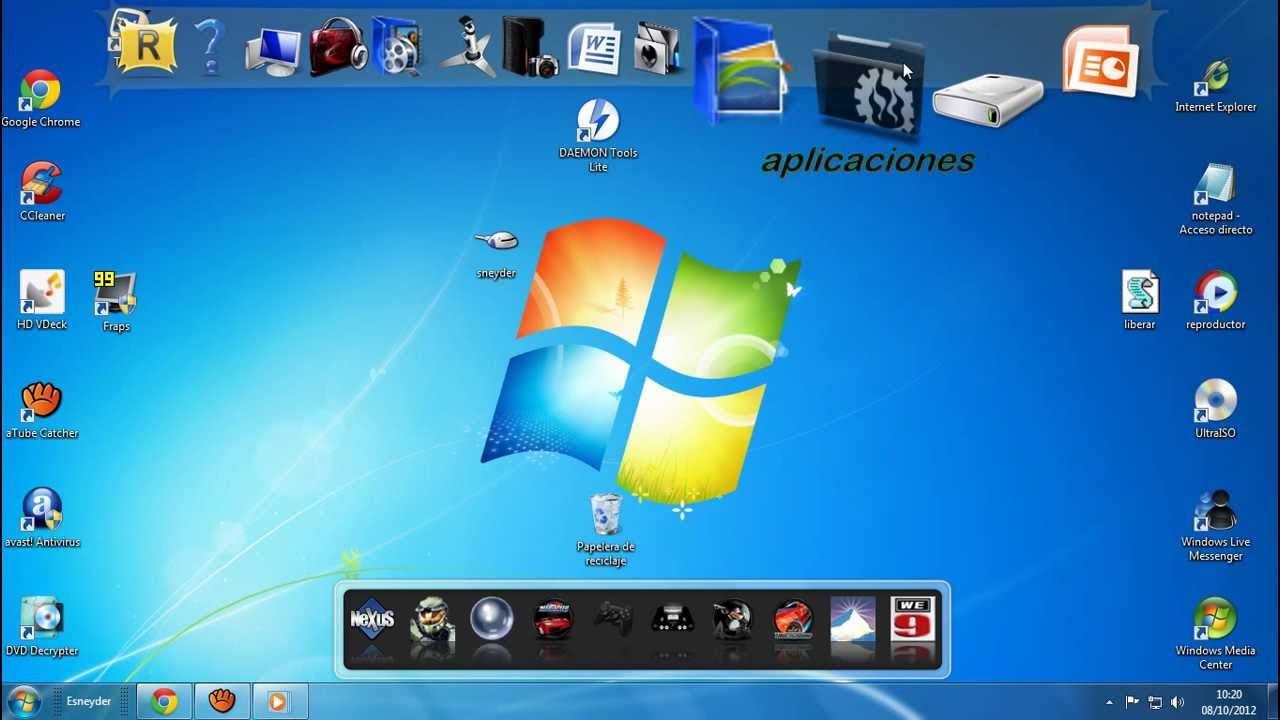Image resolution: width=1280 pixels, height=720 pixels.
Task: Open the network status tray icon
Action: click(1155, 702)
